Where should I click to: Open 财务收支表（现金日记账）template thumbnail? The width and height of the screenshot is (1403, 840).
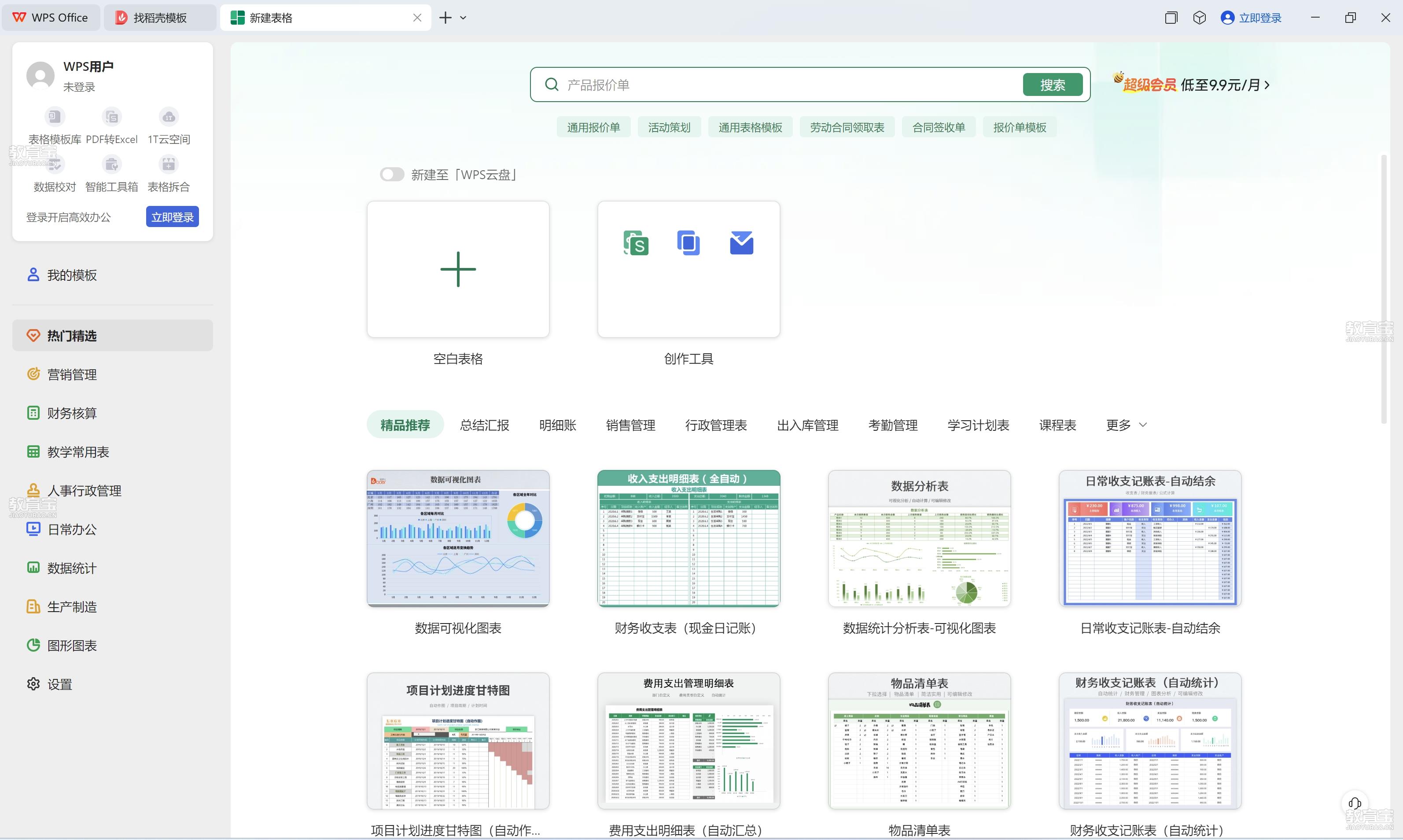(x=689, y=538)
